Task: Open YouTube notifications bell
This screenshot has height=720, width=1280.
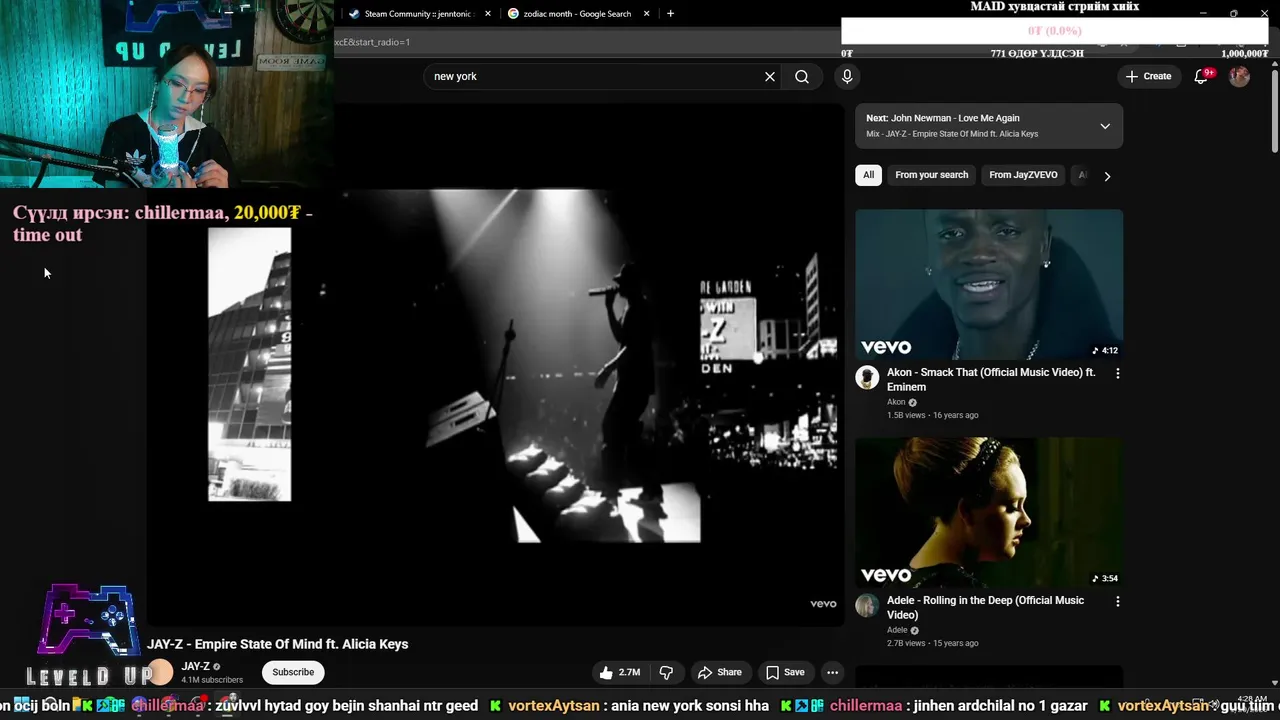Action: click(1202, 76)
